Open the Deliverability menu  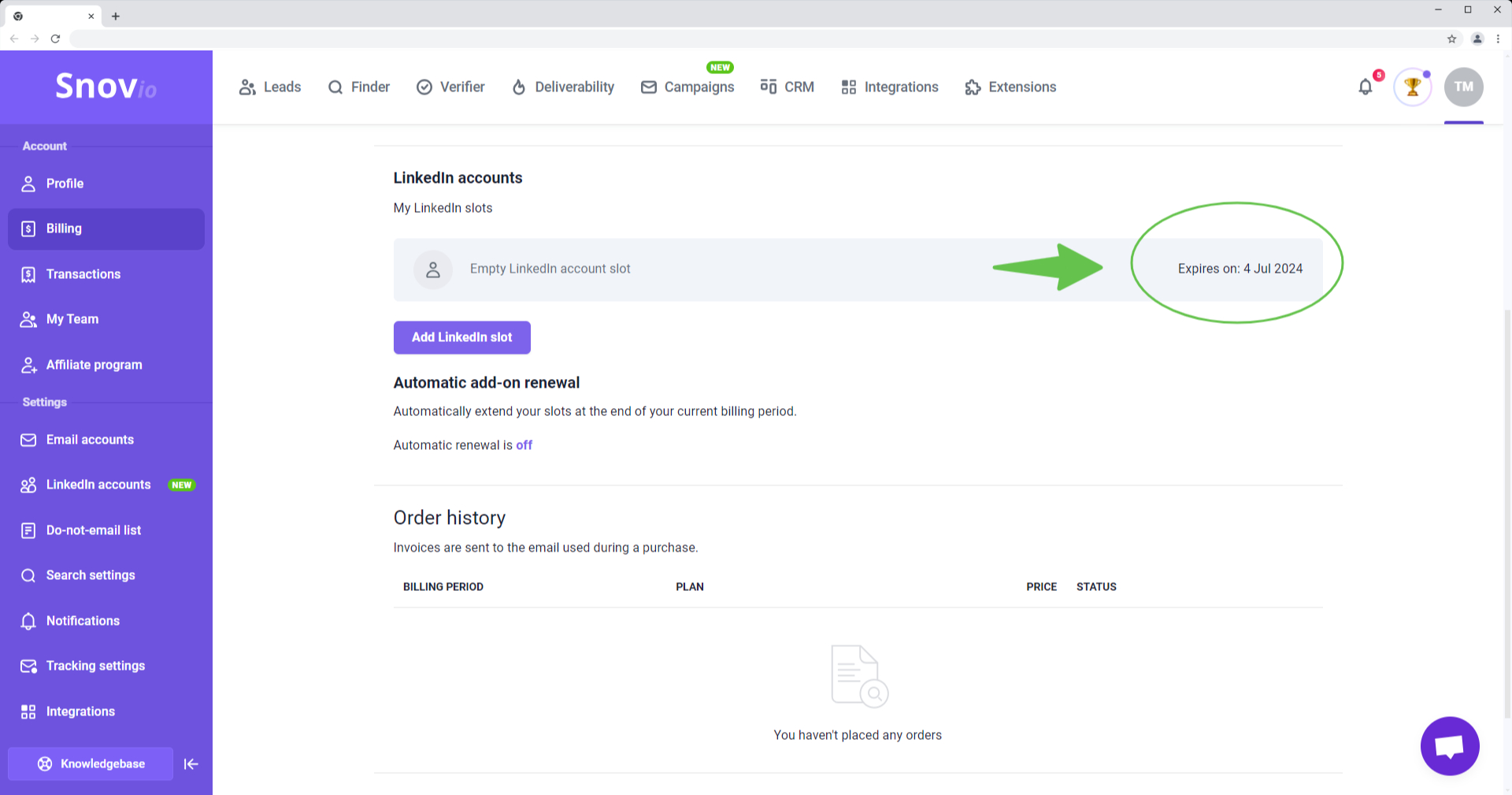(x=563, y=87)
